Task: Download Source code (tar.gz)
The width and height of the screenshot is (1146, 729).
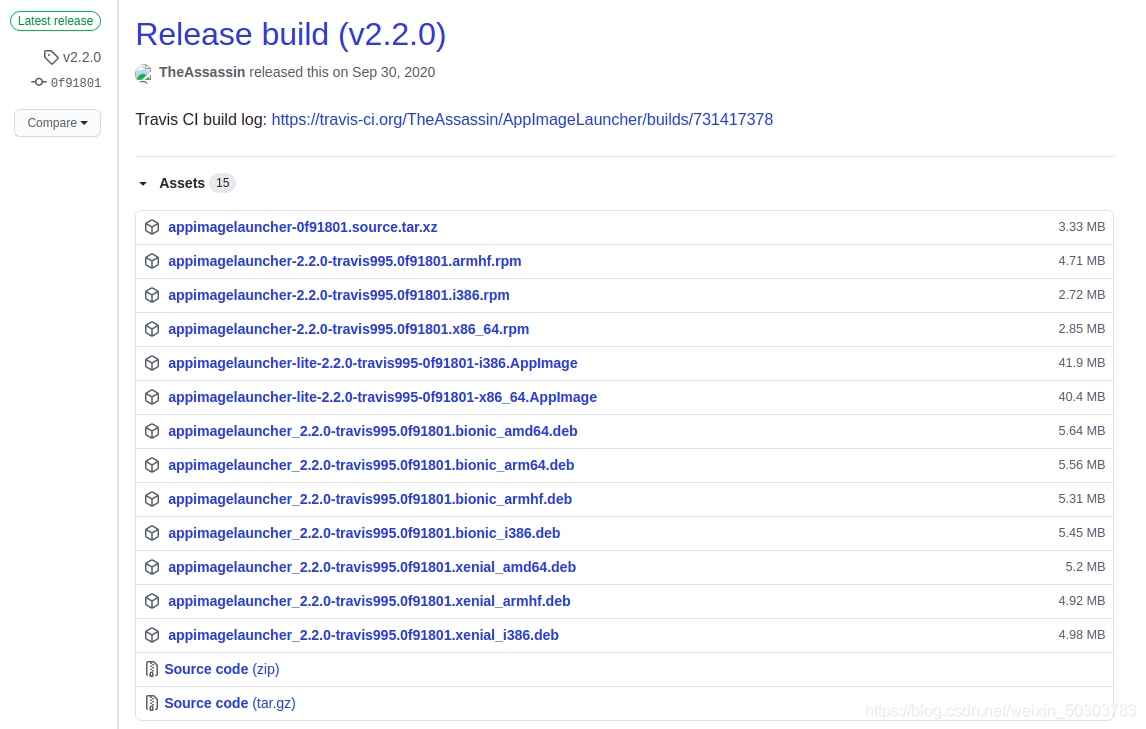Action: point(230,703)
